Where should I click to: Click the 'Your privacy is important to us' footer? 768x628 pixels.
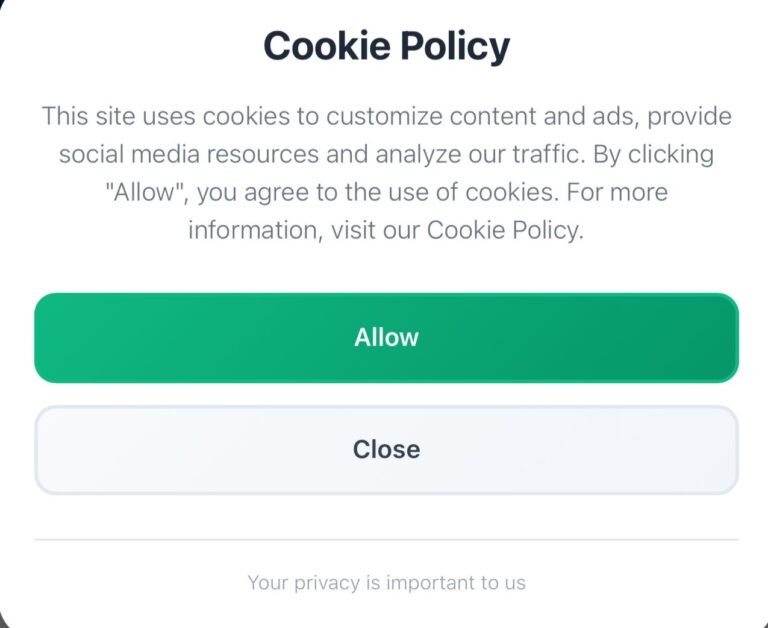386,582
